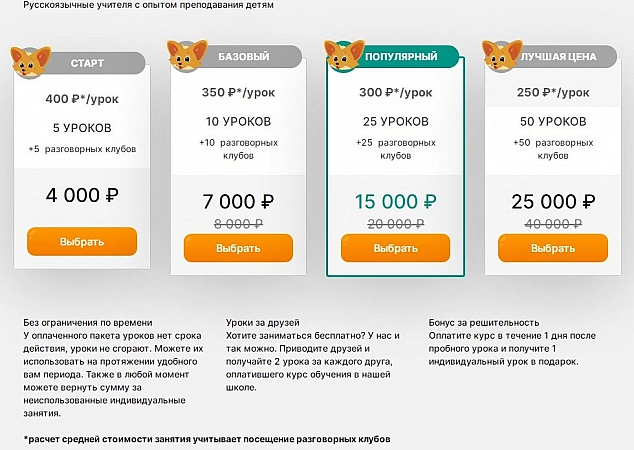This screenshot has height=450, width=634.
Task: Select the ПОПУЛЯРНЫЙ plan header
Action: tap(404, 57)
